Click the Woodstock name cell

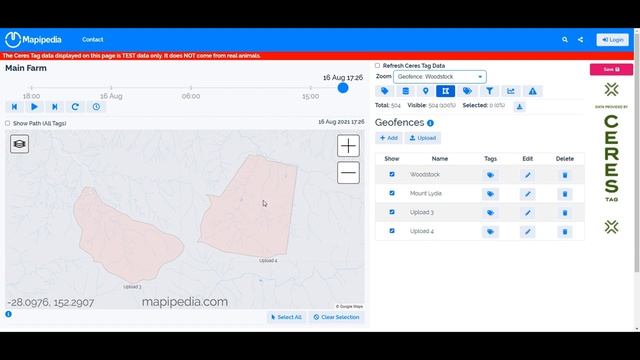coord(424,174)
